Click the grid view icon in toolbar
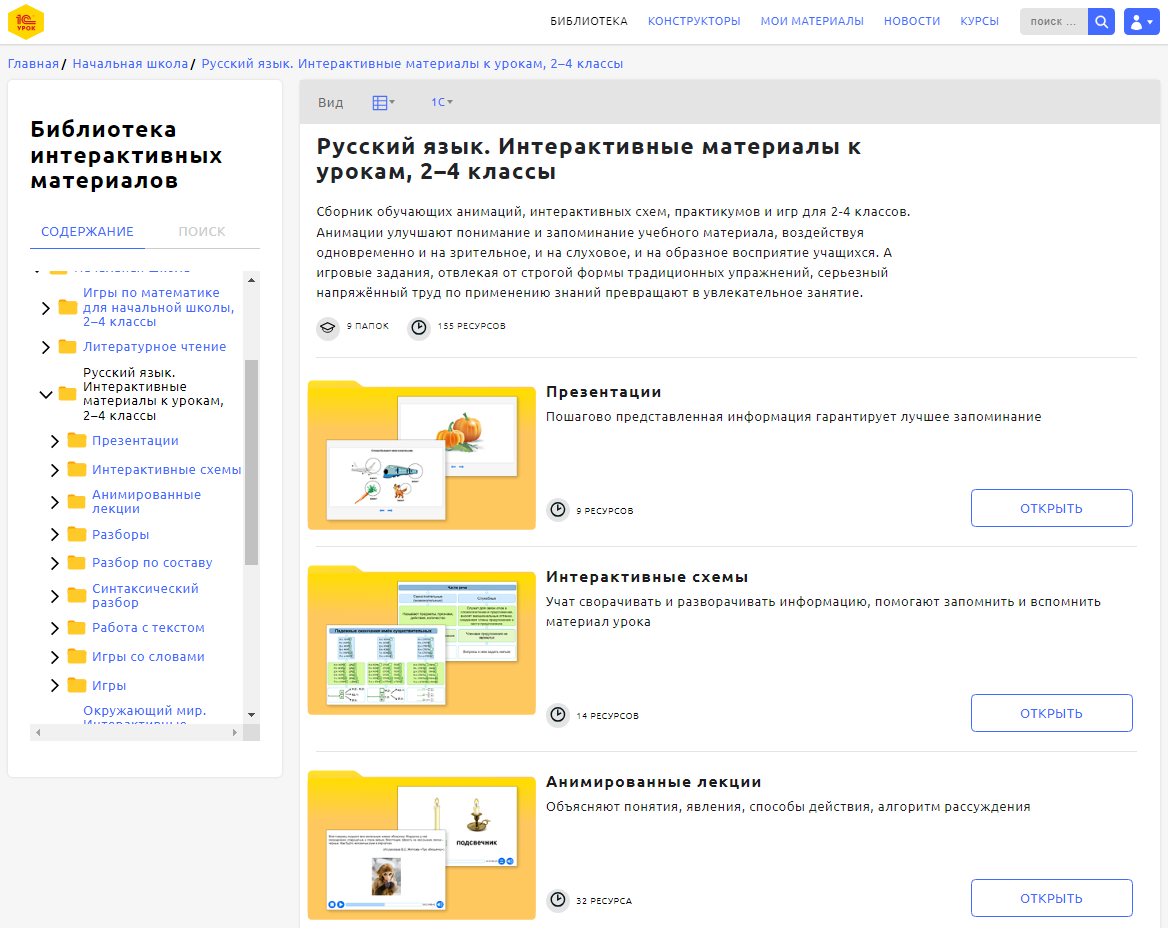 pos(379,101)
